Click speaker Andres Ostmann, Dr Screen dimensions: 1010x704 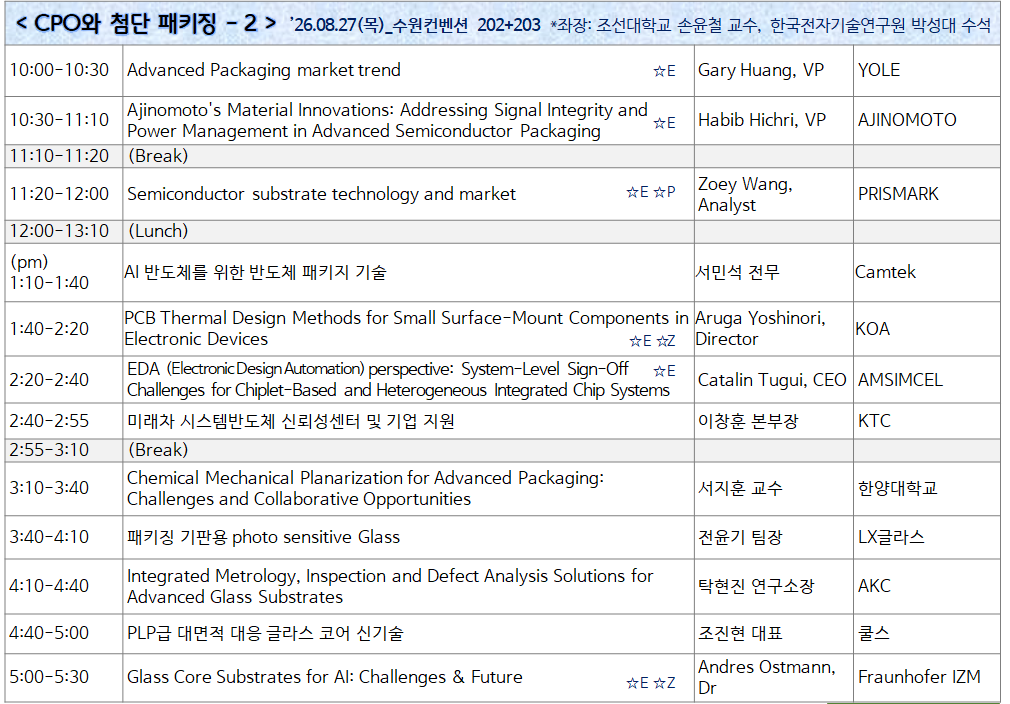[767, 677]
